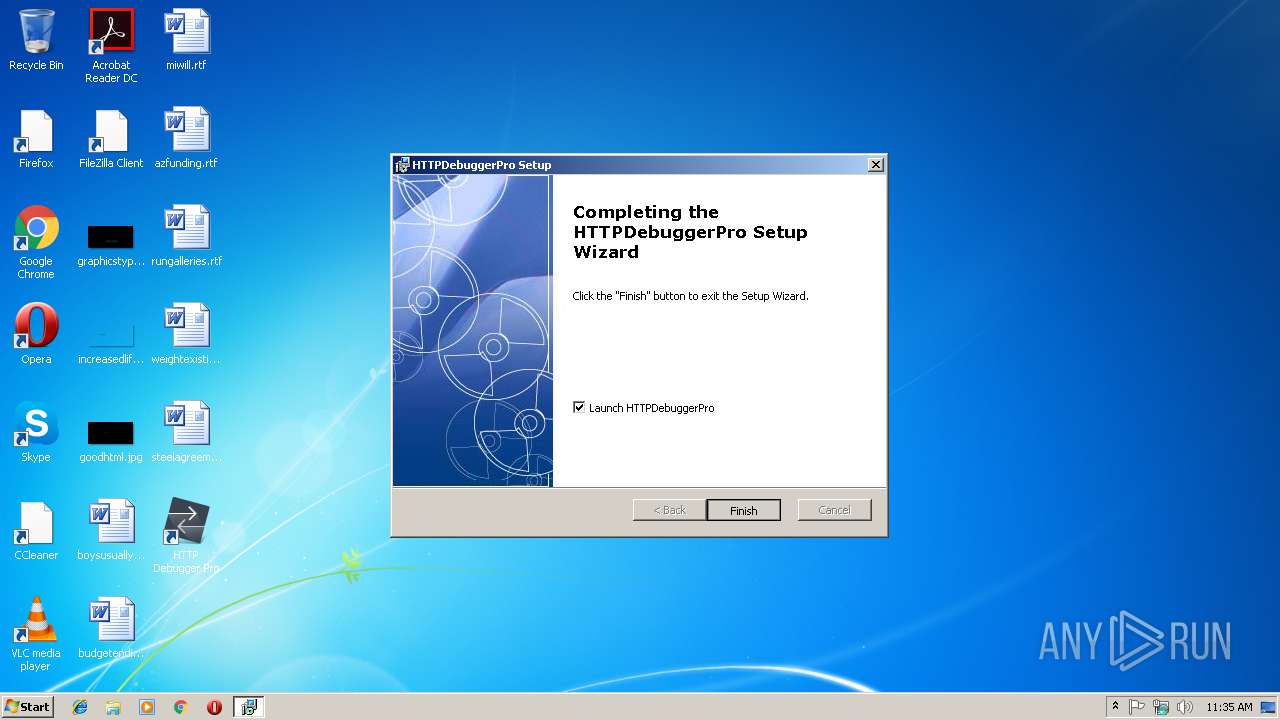Open Windows Explorer from taskbar
1280x720 pixels.
click(x=113, y=707)
